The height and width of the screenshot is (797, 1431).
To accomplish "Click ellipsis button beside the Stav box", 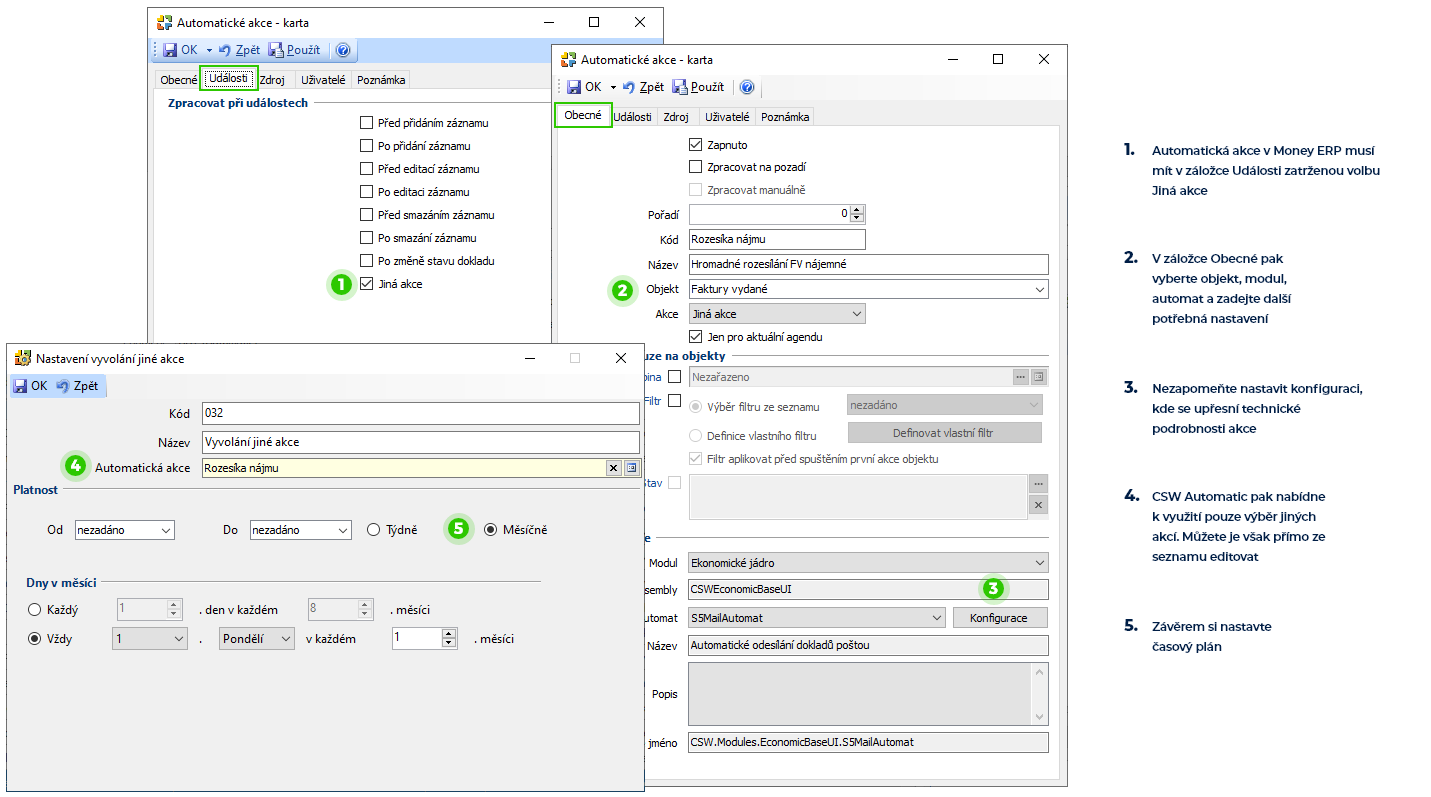I will 1038,483.
